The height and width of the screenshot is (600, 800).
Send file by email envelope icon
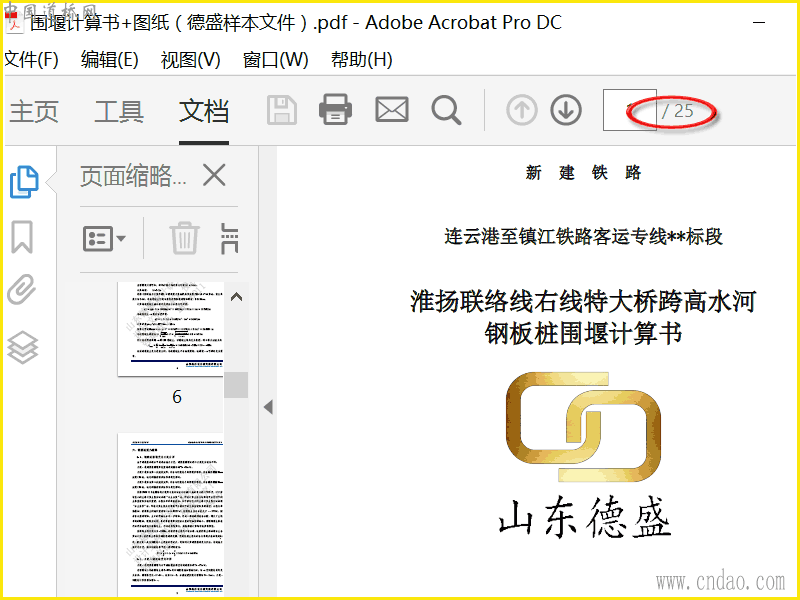(392, 110)
